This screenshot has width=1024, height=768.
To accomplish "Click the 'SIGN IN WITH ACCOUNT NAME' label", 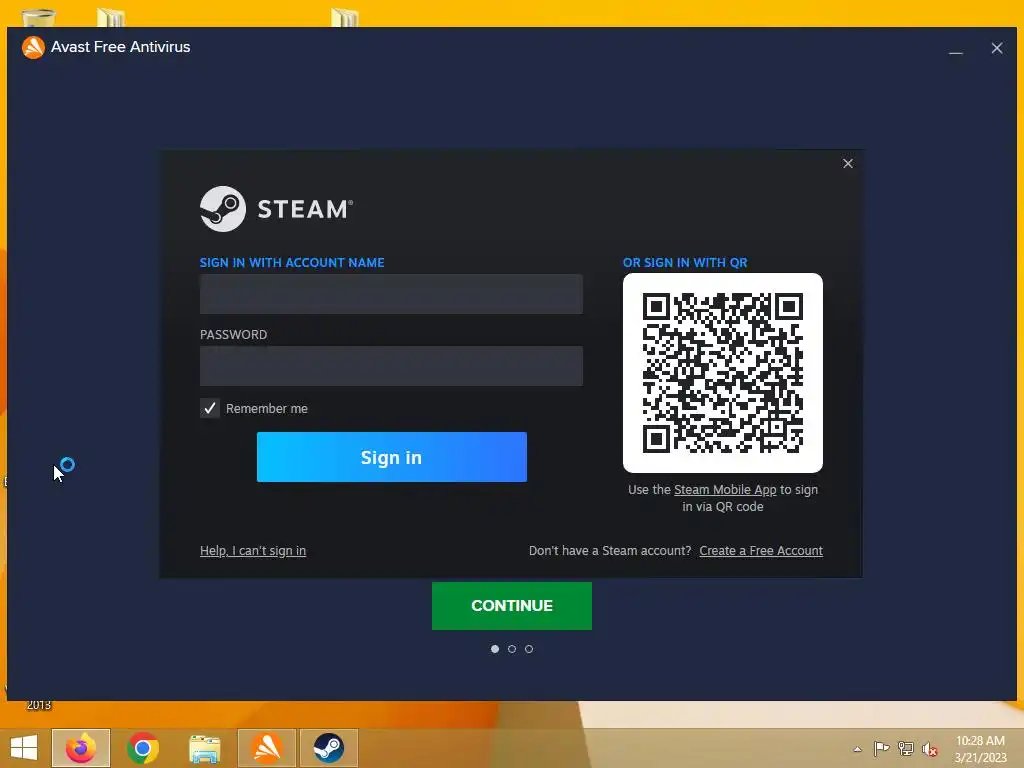I will pos(292,263).
